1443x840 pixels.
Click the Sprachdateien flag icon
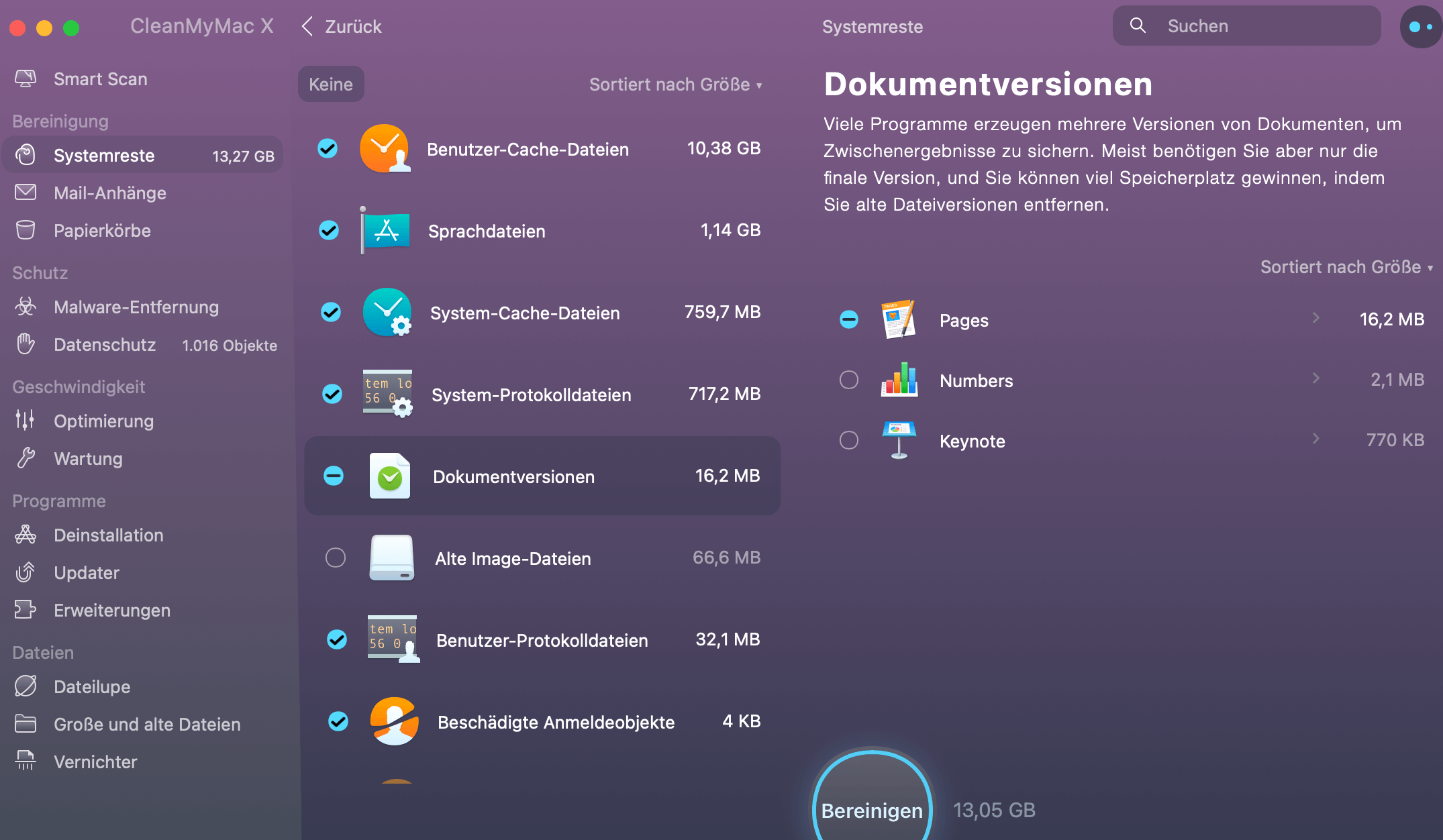click(x=385, y=230)
